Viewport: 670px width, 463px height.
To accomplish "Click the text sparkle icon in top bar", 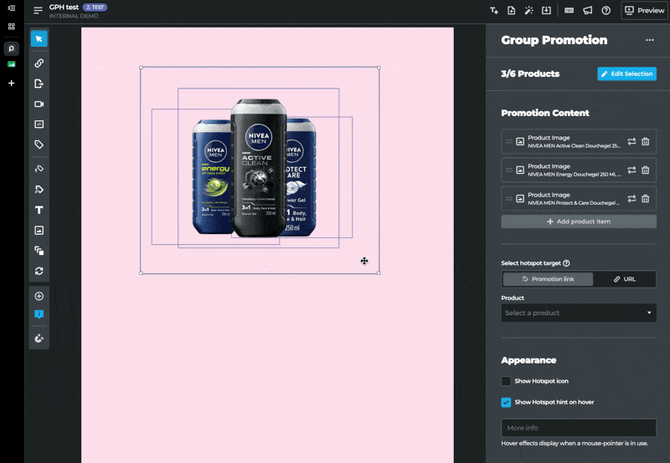I will [494, 11].
